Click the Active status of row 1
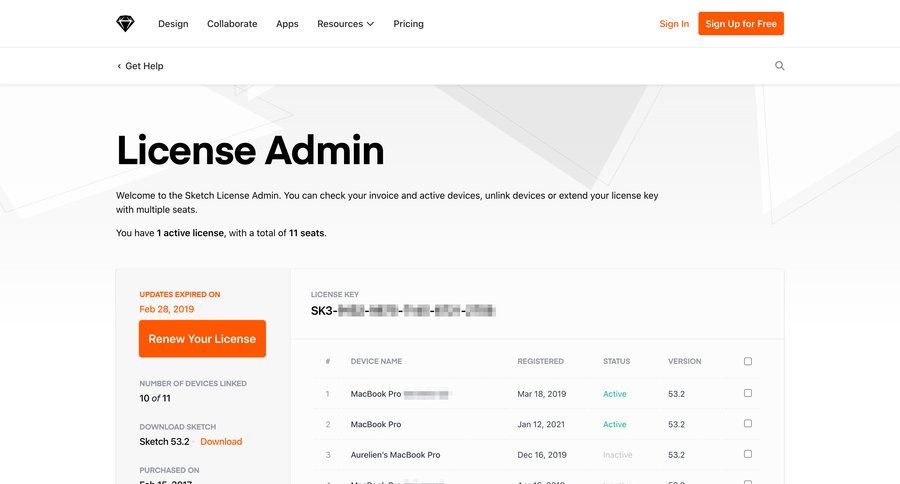This screenshot has width=900, height=484. pyautogui.click(x=615, y=394)
